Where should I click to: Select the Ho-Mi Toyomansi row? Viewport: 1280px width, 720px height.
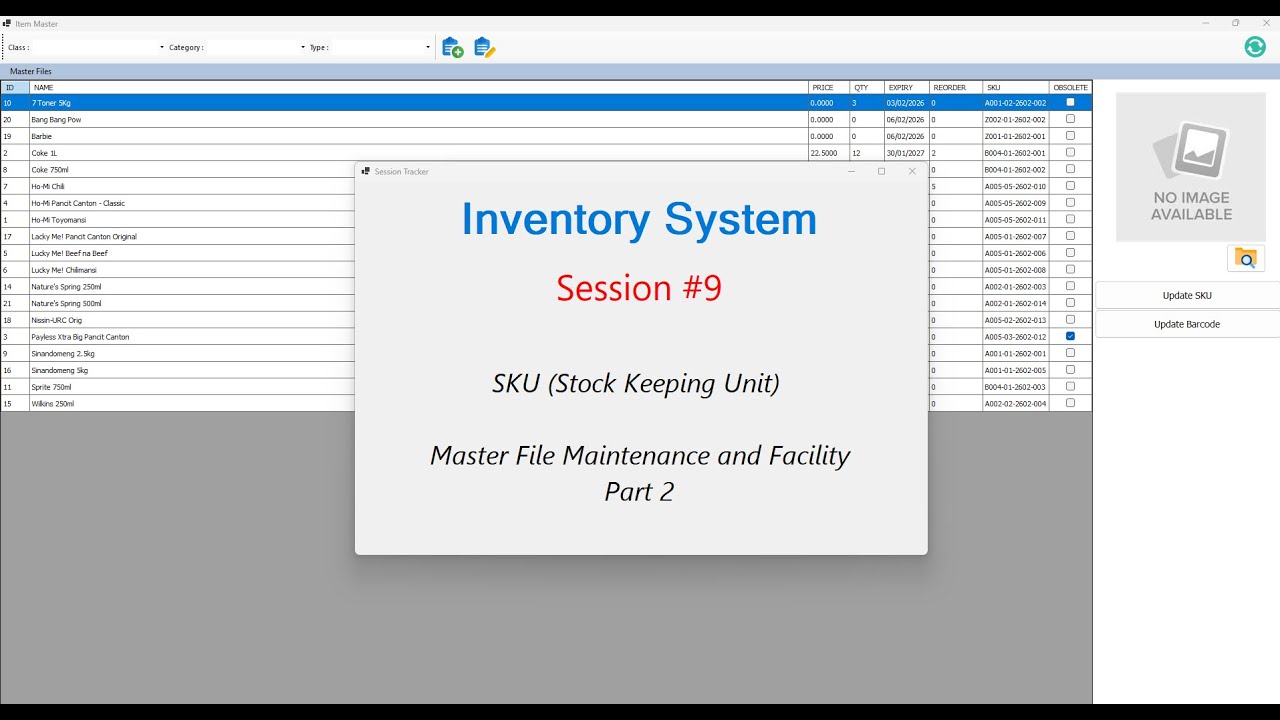pyautogui.click(x=178, y=219)
